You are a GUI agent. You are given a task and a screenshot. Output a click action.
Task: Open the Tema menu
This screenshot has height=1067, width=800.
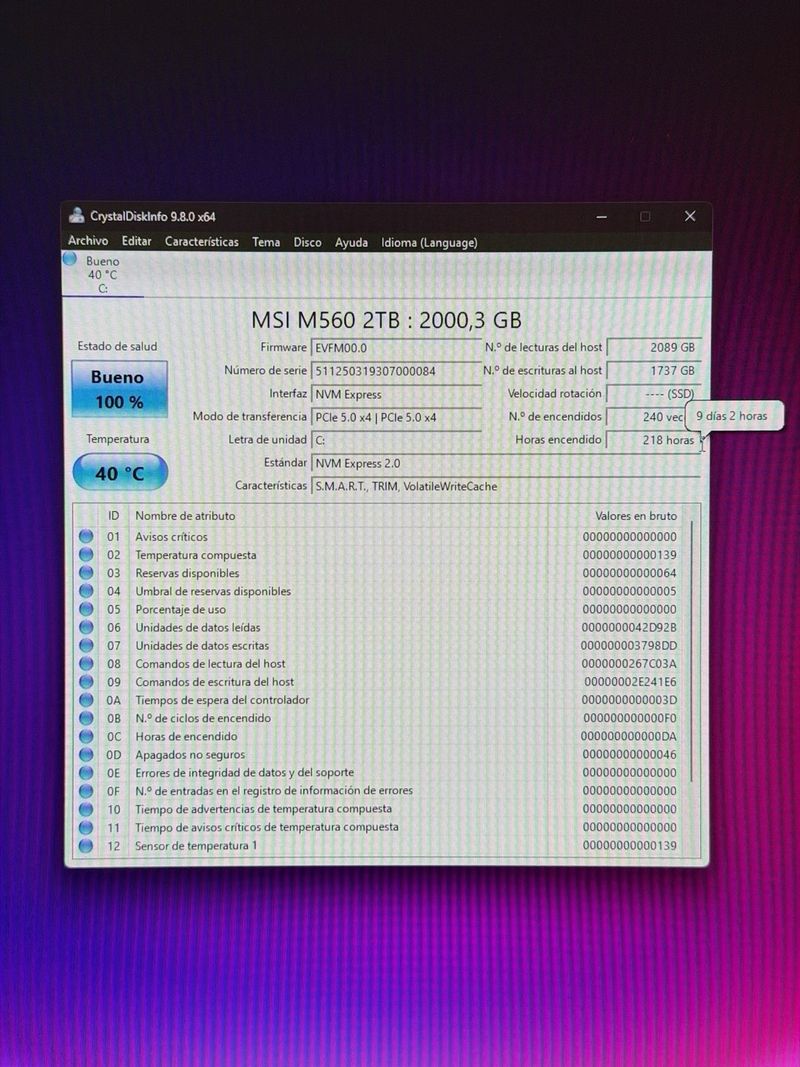point(266,242)
